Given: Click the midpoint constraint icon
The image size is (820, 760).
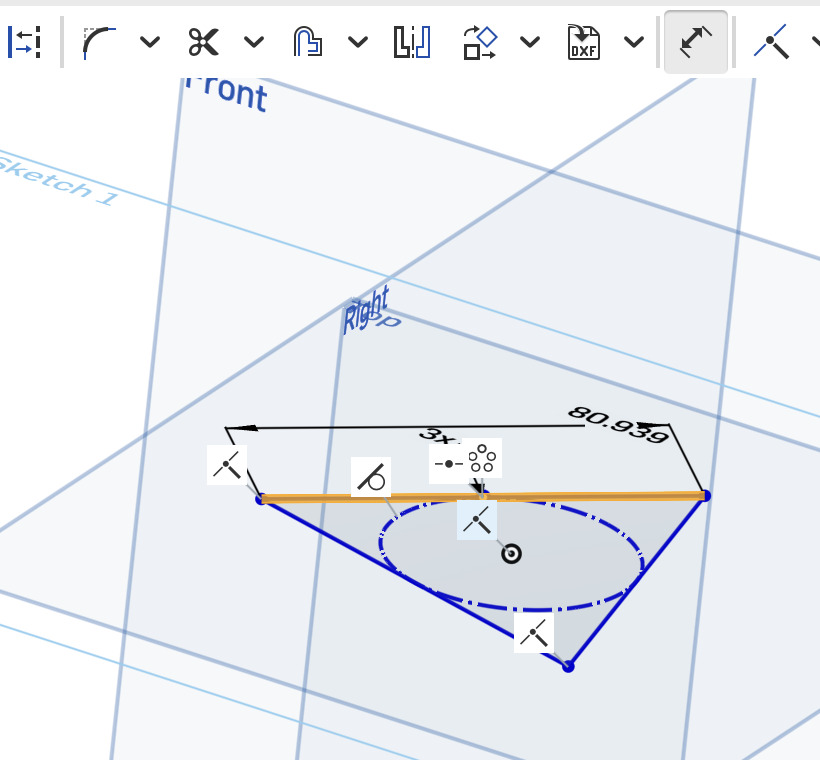Looking at the screenshot, I should (448, 463).
